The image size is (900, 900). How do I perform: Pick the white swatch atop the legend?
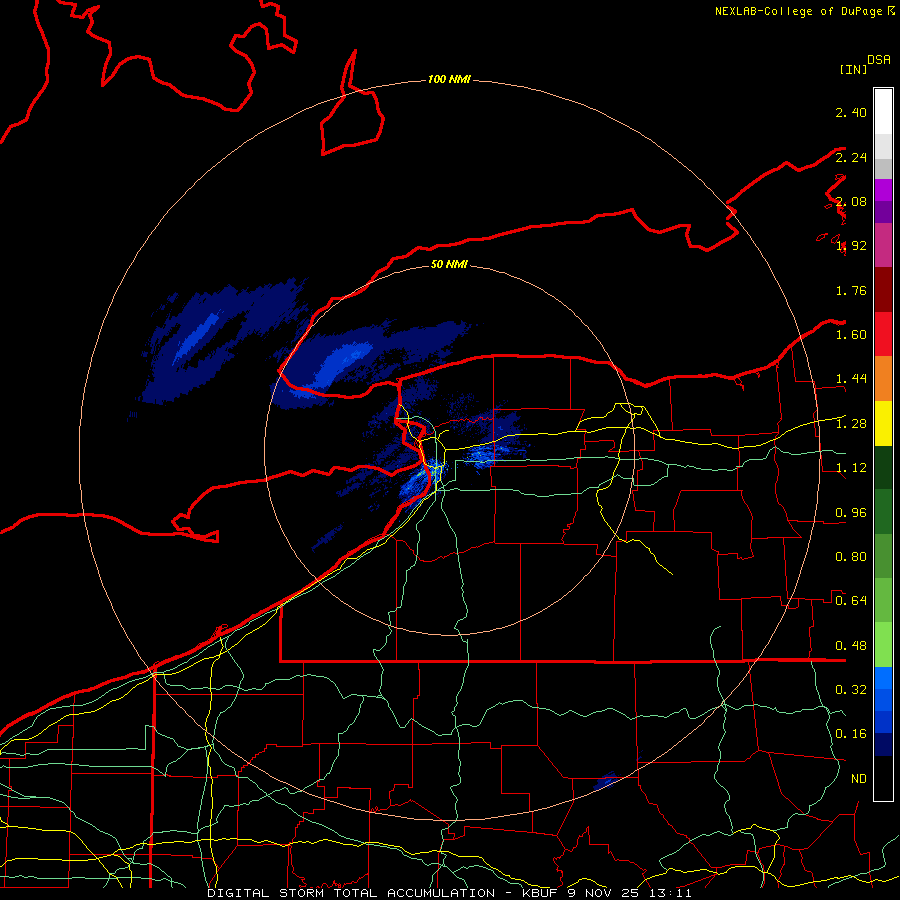[x=883, y=112]
